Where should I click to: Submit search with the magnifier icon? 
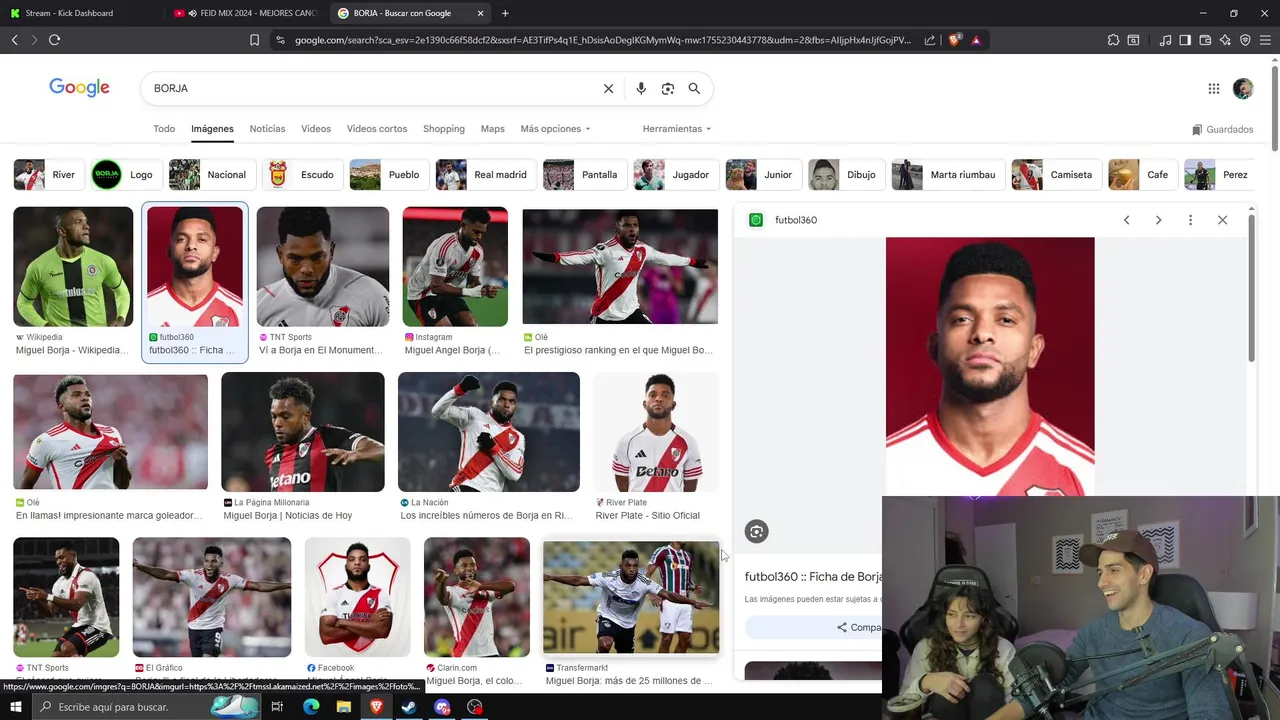694,88
